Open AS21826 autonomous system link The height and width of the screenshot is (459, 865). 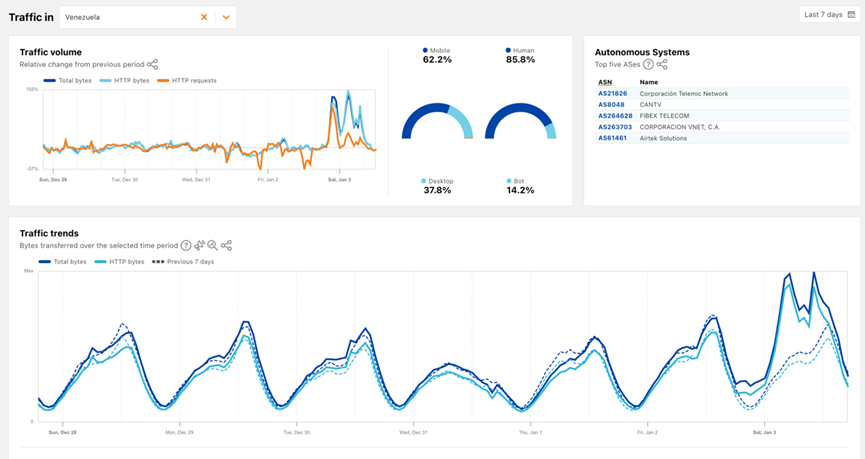click(612, 94)
